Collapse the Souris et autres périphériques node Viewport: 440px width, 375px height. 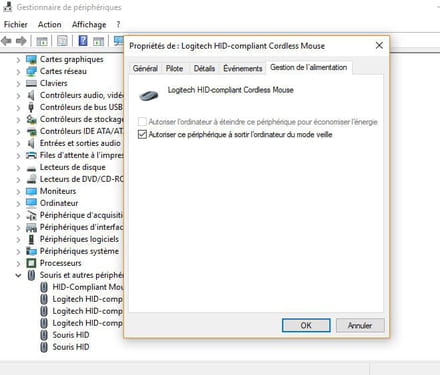(x=18, y=276)
